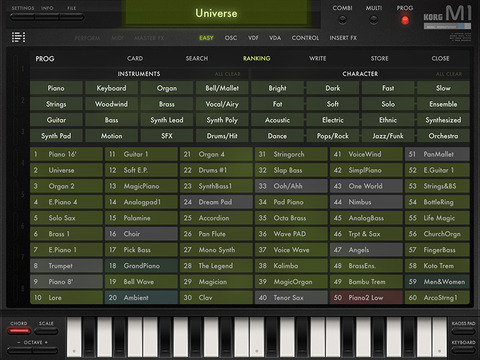
Task: Filter by Synthesized character
Action: (443, 120)
